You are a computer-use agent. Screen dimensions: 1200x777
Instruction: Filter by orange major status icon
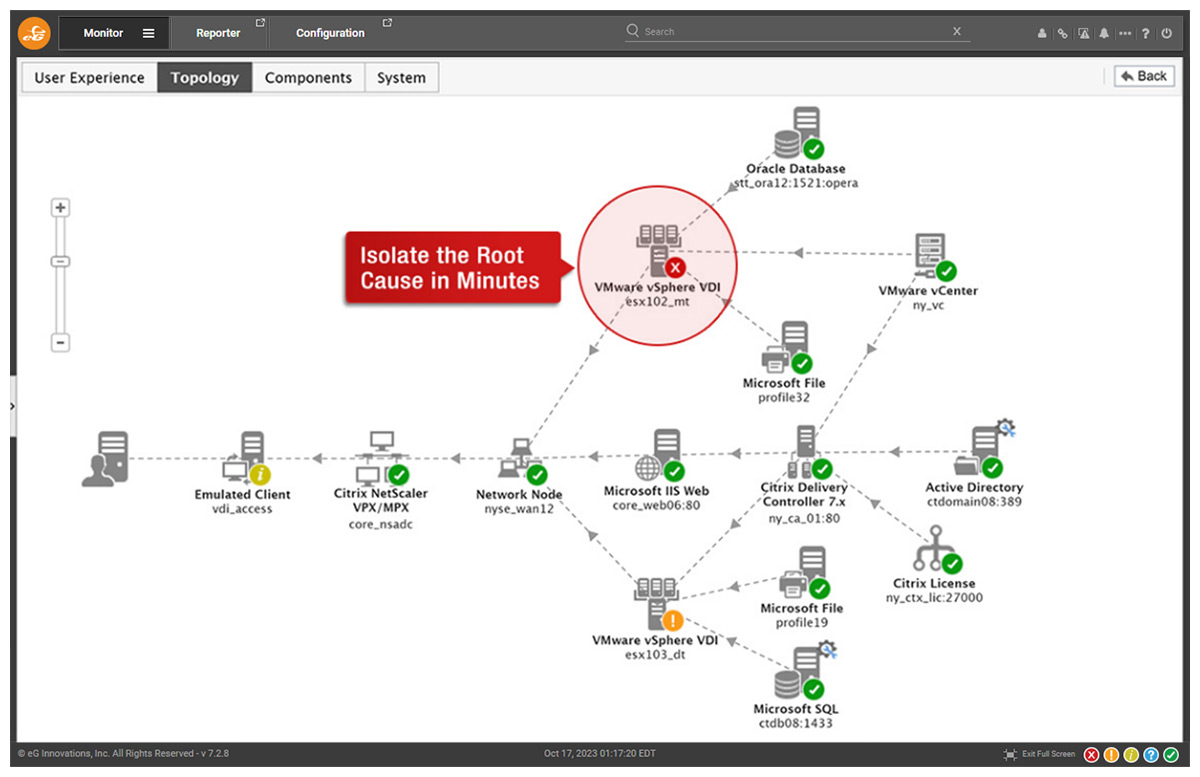[x=1112, y=754]
